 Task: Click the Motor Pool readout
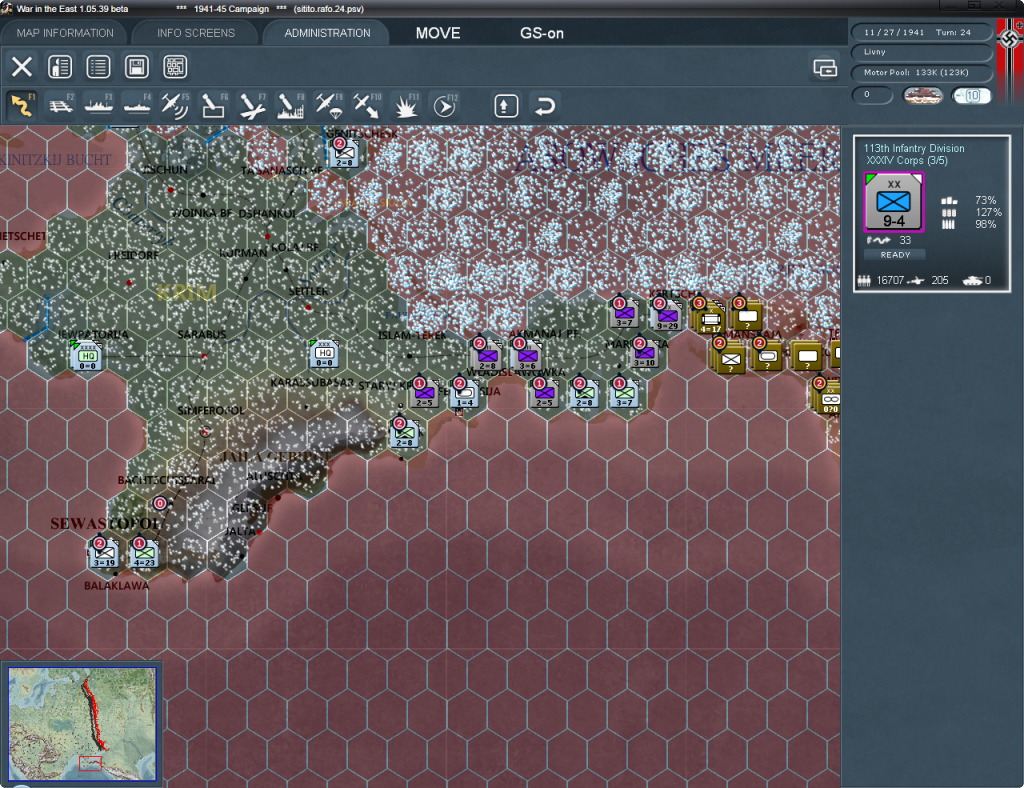click(x=921, y=72)
